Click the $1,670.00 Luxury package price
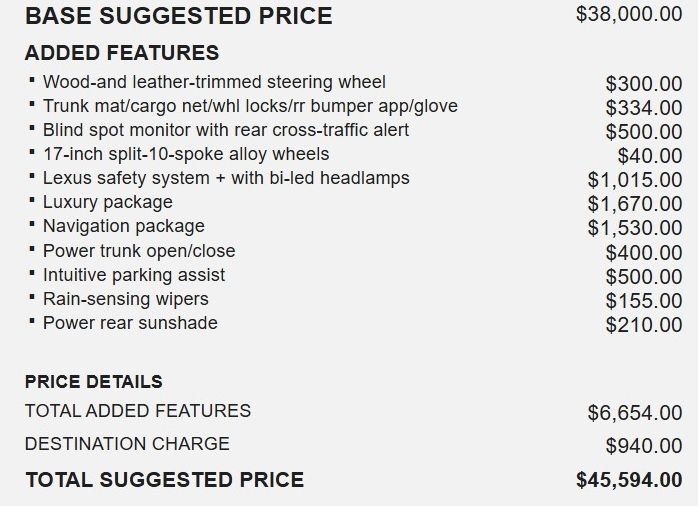The image size is (698, 506). coord(635,204)
